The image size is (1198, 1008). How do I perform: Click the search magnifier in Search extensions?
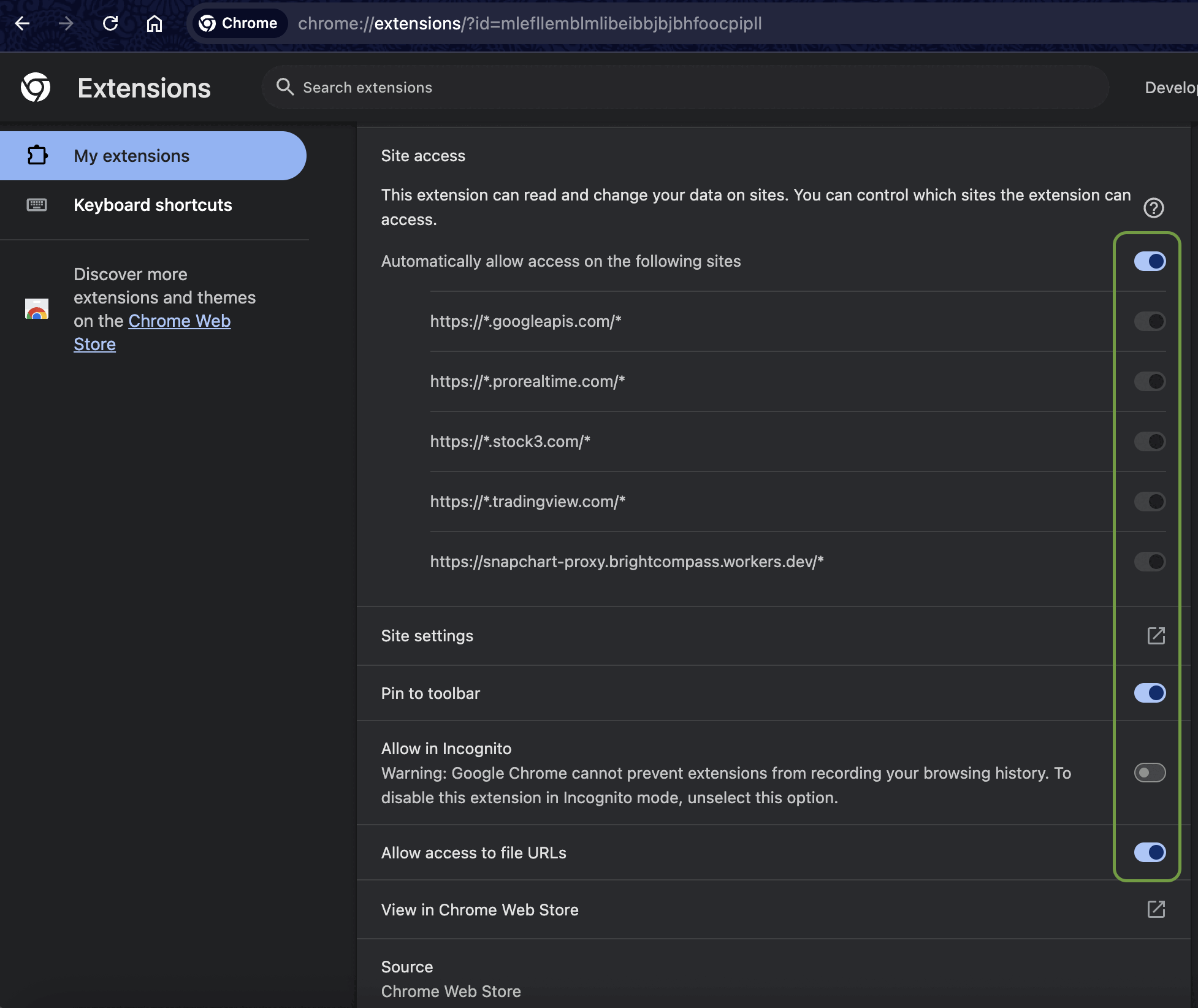tap(285, 87)
